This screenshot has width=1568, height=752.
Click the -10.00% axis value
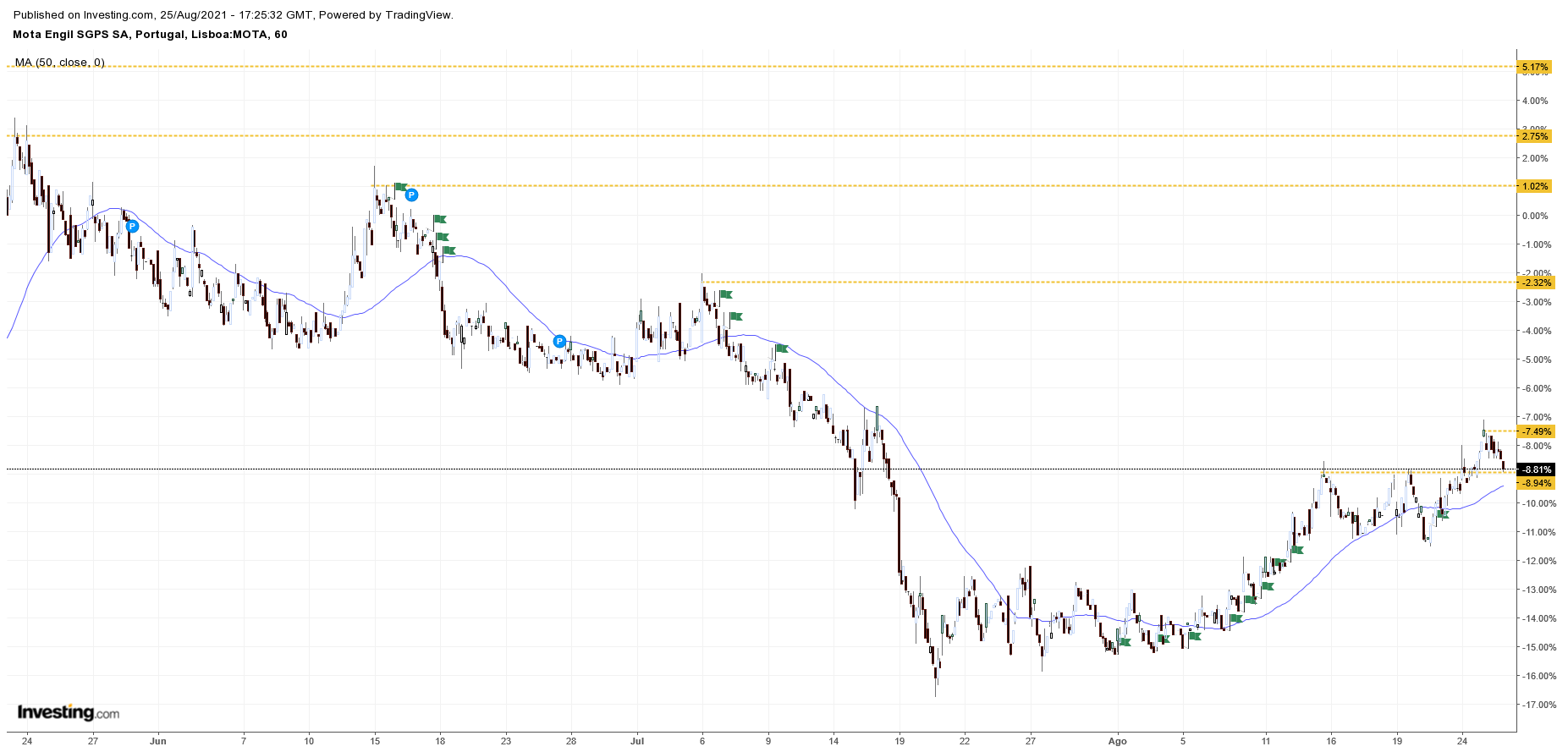1538,503
